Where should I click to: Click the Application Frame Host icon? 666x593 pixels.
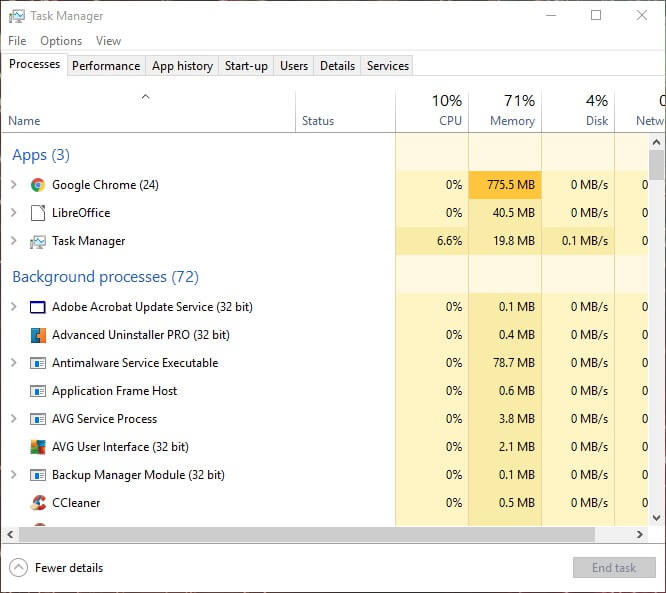click(38, 391)
